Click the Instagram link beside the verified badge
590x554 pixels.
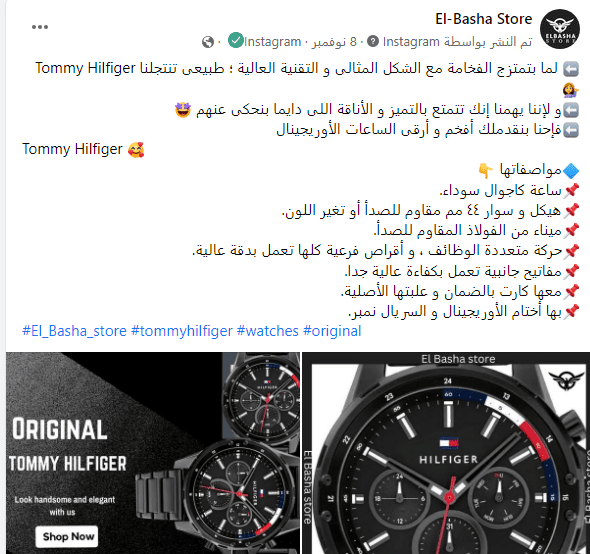pos(272,42)
